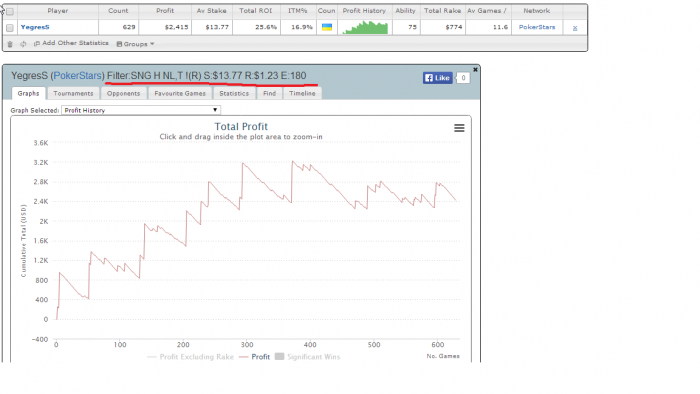Image resolution: width=700 pixels, height=394 pixels.
Task: Switch to the Timeline tab
Action: click(302, 93)
